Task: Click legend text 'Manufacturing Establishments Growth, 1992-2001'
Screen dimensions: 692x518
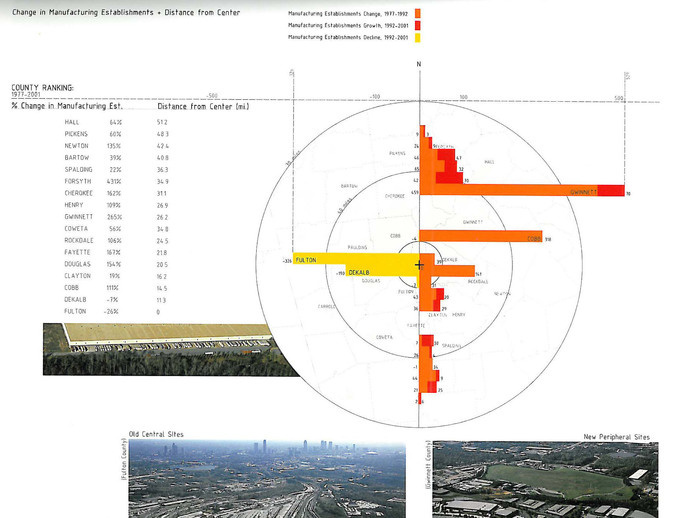Action: pyautogui.click(x=348, y=26)
